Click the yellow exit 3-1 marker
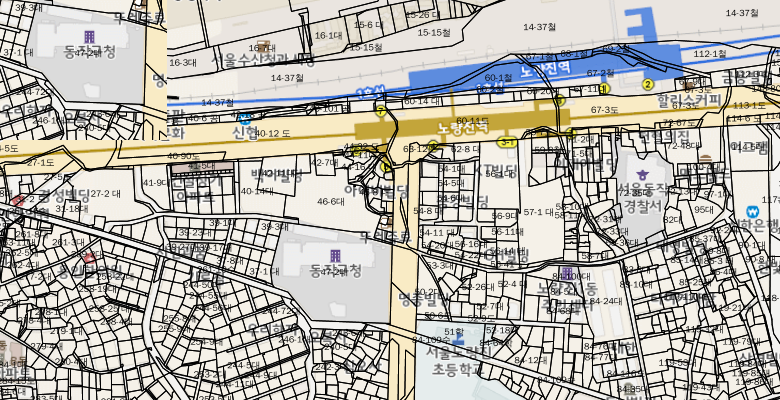Viewport: 780px width, 400px height. pyautogui.click(x=507, y=142)
